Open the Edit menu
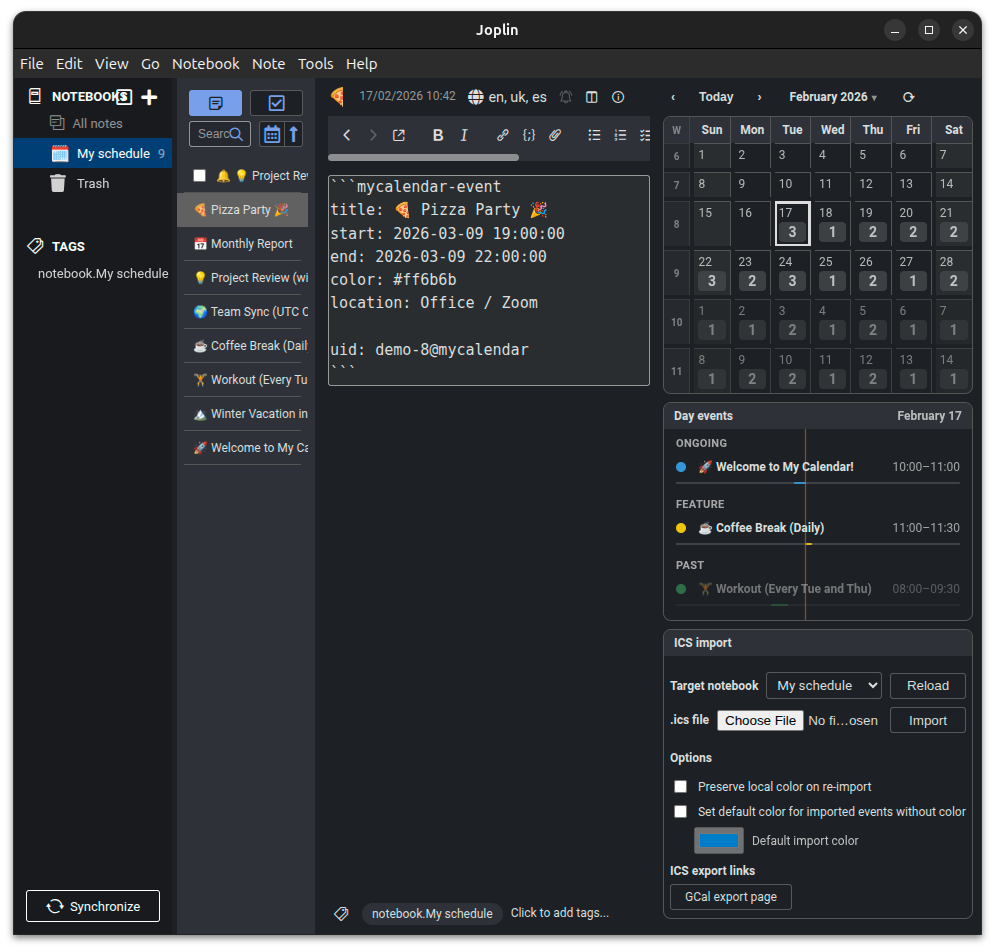The width and height of the screenshot is (995, 951). tap(69, 64)
